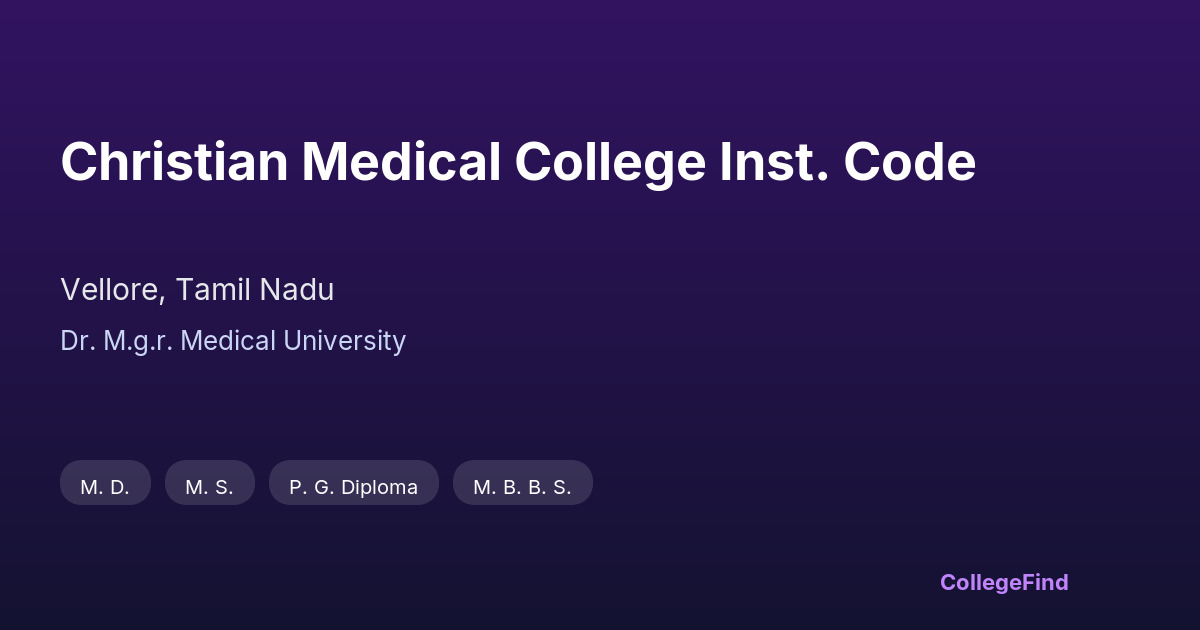
Task: Click the word Medical in the university line
Action: click(228, 341)
